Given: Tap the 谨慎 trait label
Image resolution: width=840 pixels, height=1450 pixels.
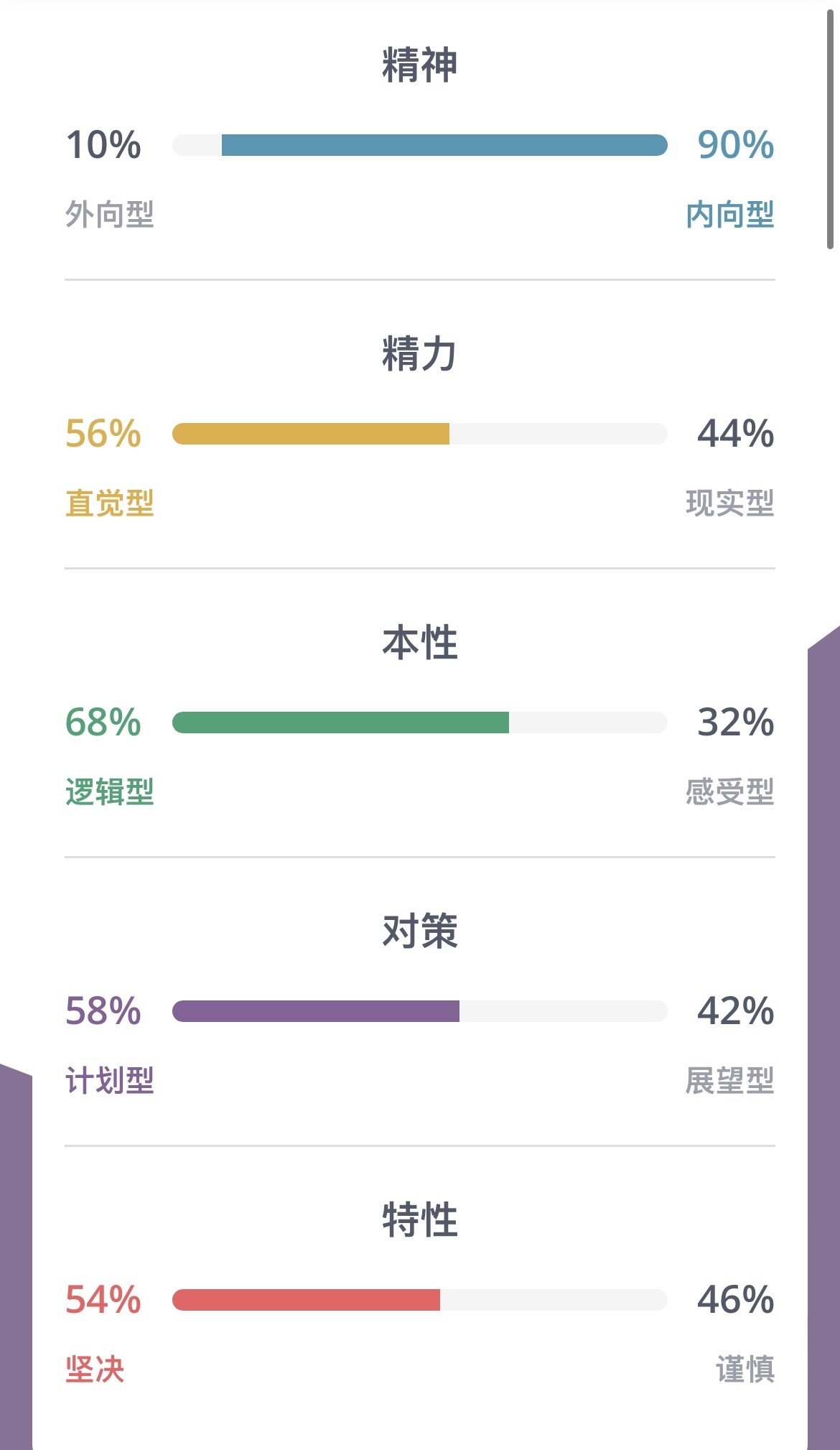Looking at the screenshot, I should pyautogui.click(x=745, y=1370).
